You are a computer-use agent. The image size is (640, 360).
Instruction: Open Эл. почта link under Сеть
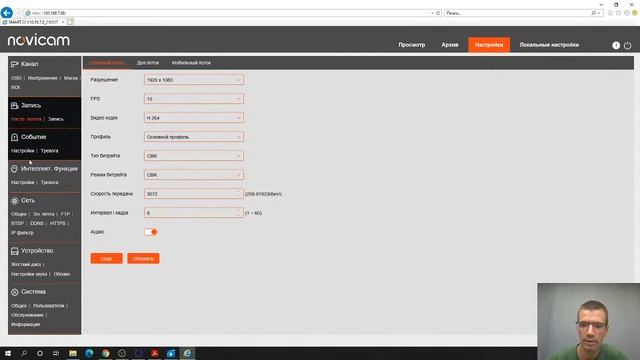[x=44, y=214]
